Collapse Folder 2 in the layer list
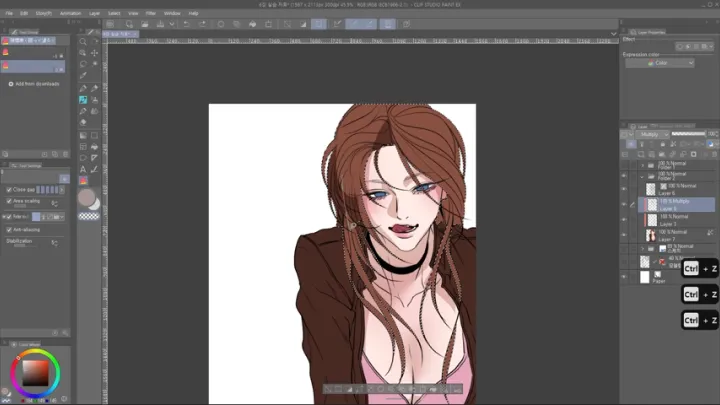The image size is (720, 405). 642,176
